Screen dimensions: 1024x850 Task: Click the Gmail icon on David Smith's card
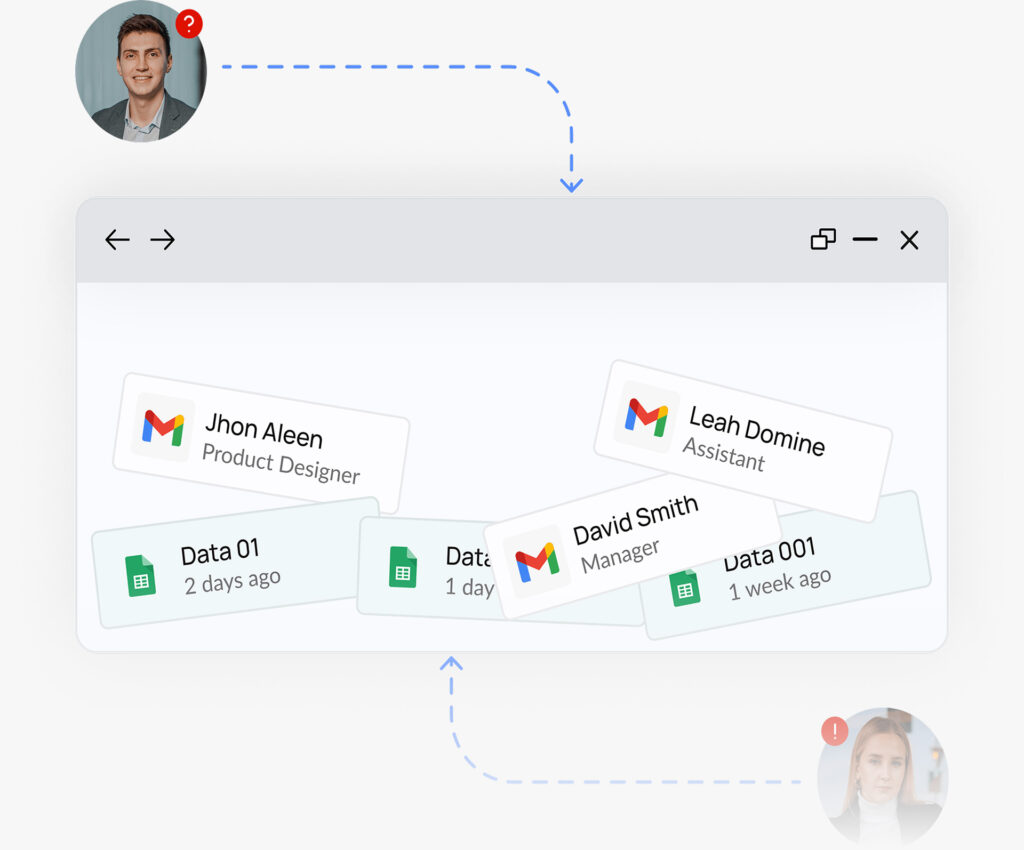[537, 563]
